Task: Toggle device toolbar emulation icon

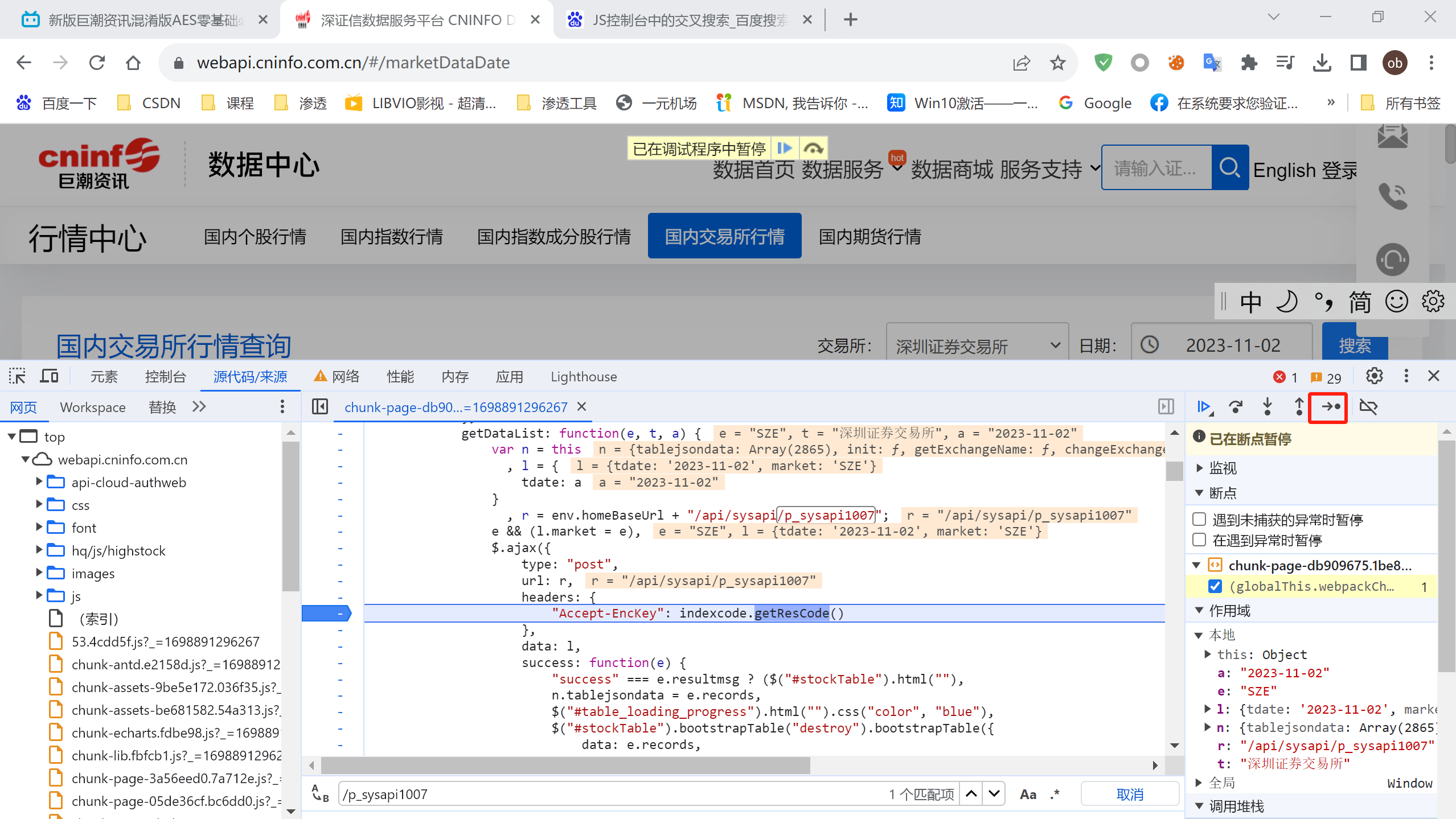Action: point(49,376)
